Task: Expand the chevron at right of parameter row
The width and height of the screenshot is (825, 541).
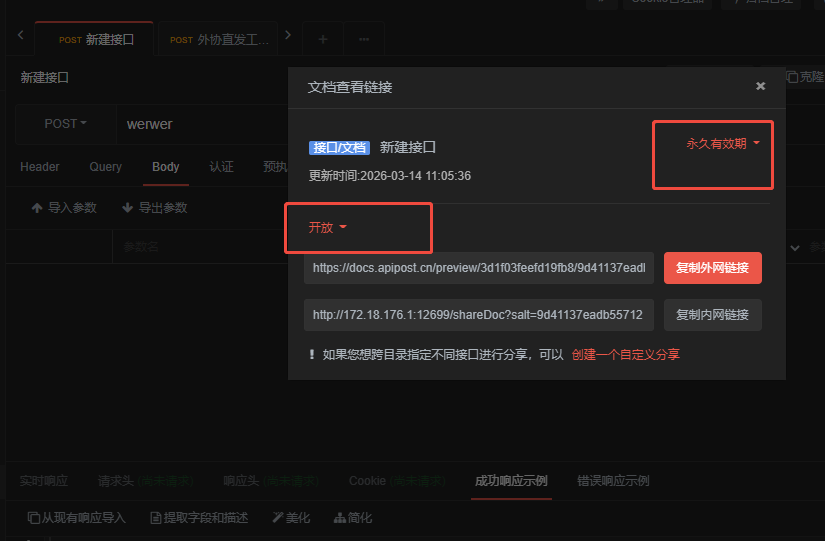Action: (795, 248)
